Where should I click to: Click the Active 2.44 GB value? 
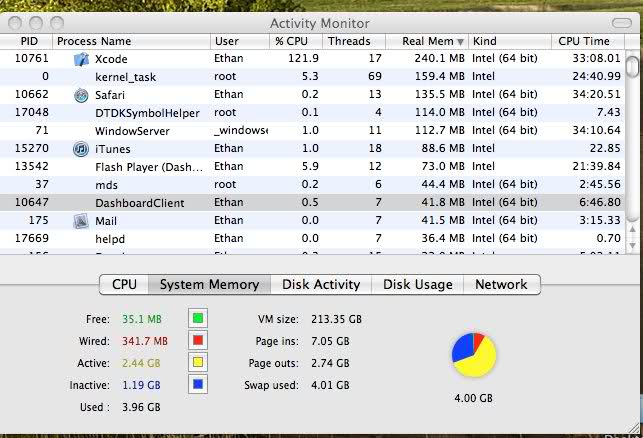pyautogui.click(x=141, y=363)
